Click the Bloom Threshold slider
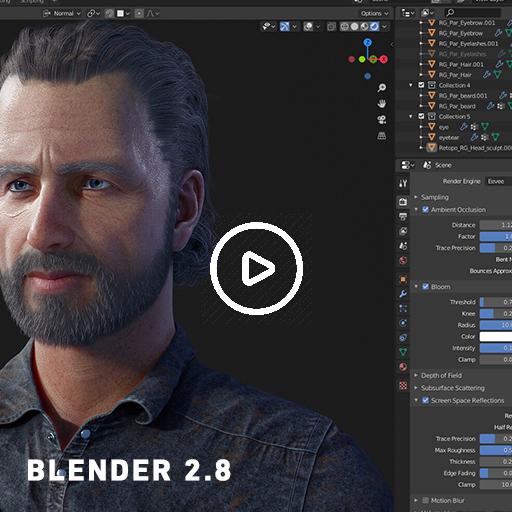Image resolution: width=512 pixels, height=512 pixels. (x=496, y=302)
